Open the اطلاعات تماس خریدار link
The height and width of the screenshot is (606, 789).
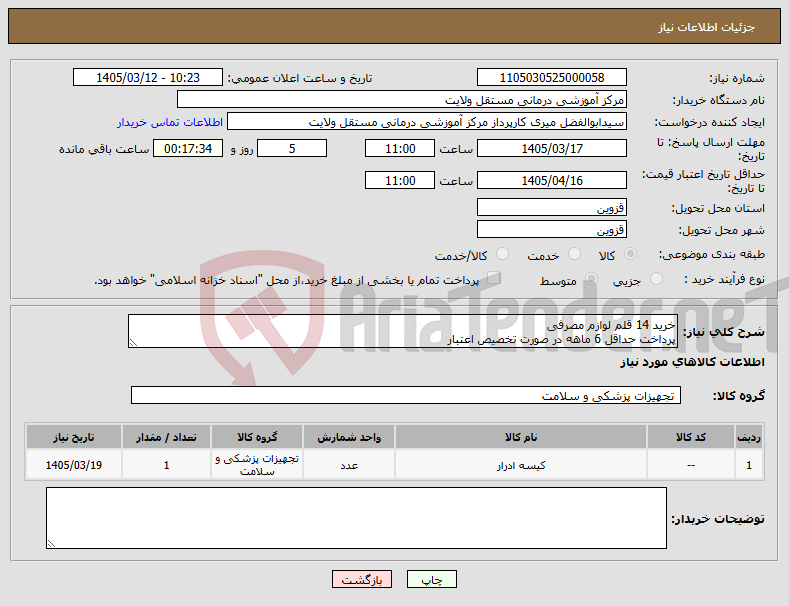(x=170, y=122)
